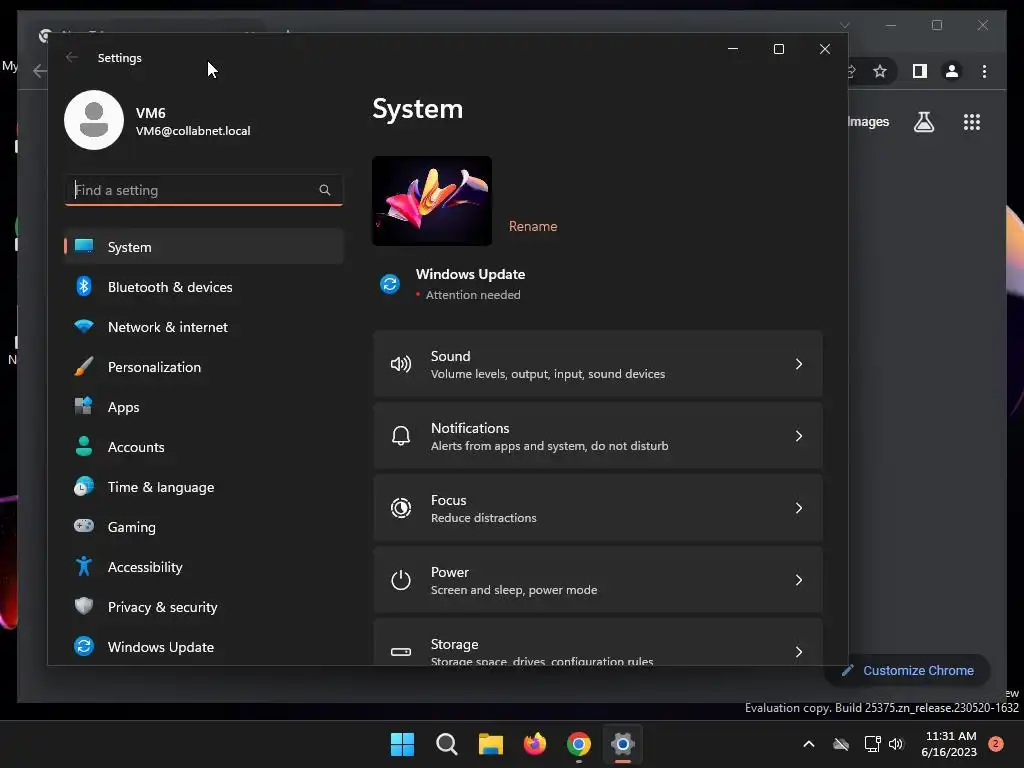Screen dimensions: 1024x768
Task: Expand Storage settings chevron
Action: (x=799, y=651)
